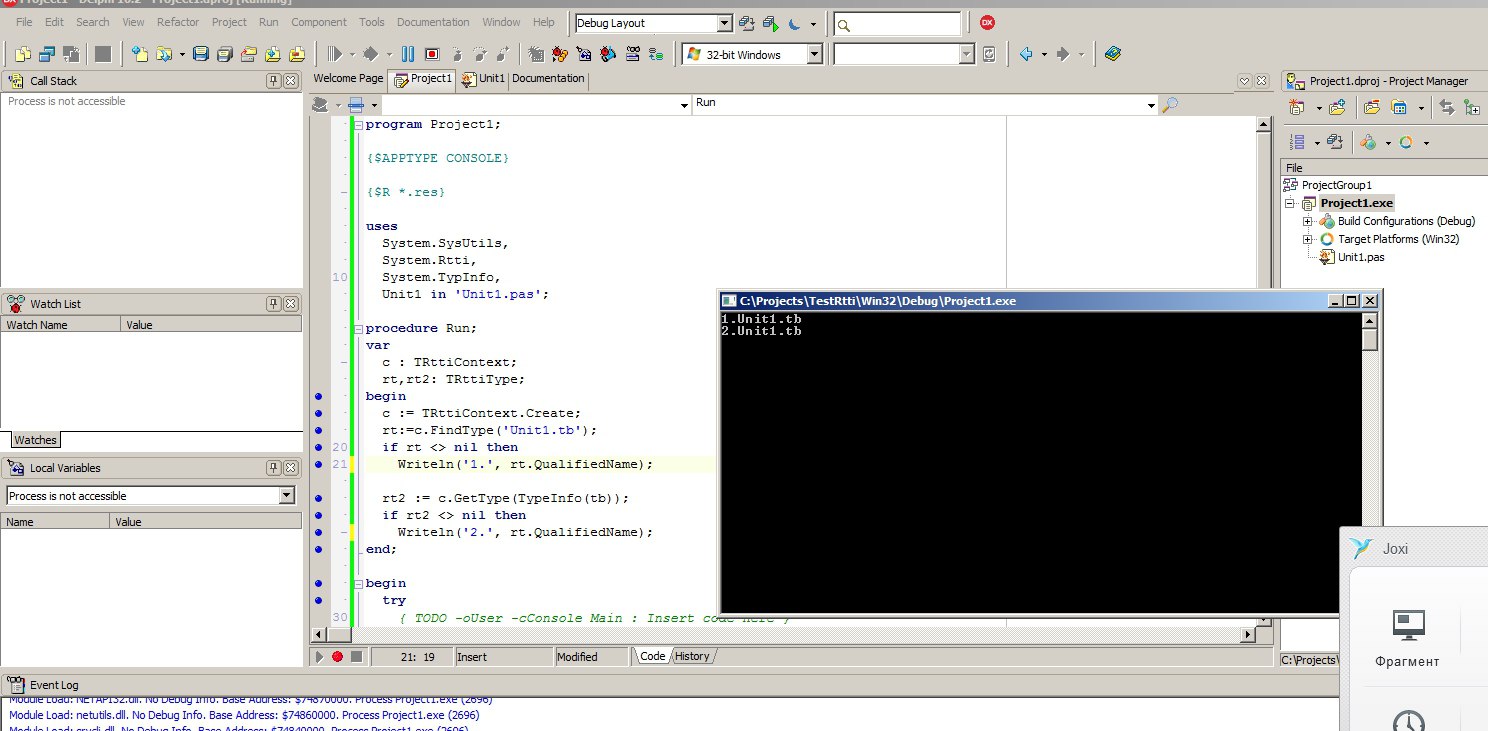Click the macro play triangle in status bar
Screen dimensions: 1488x731
319,657
